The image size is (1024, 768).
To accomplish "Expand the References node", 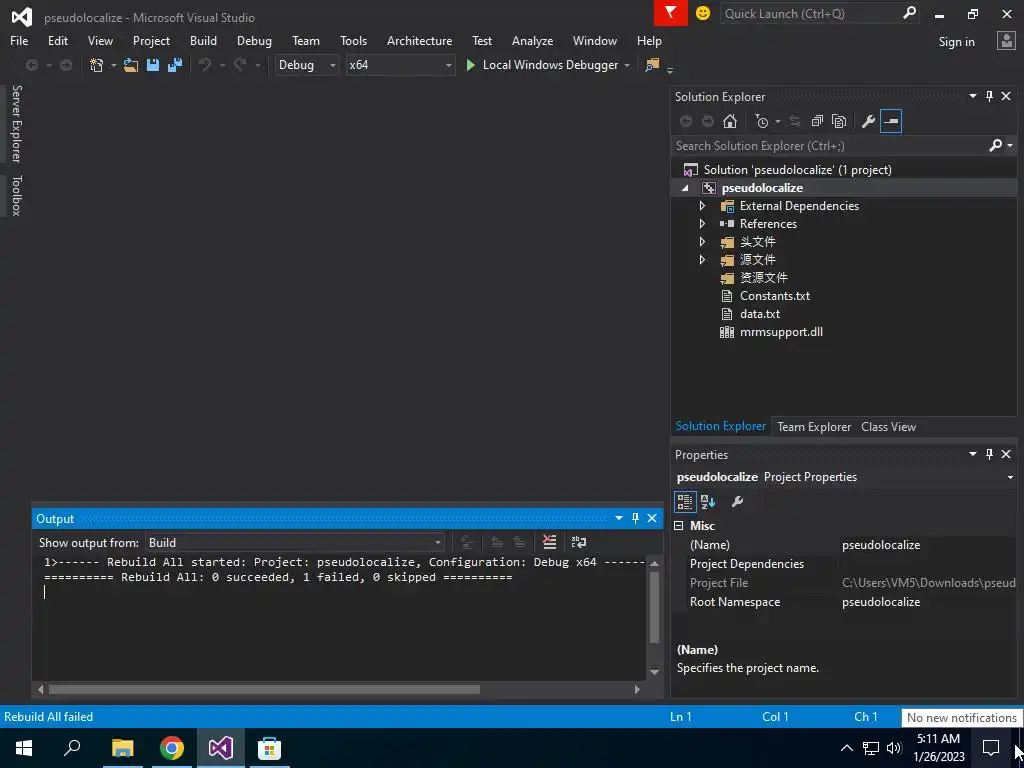I will [702, 224].
